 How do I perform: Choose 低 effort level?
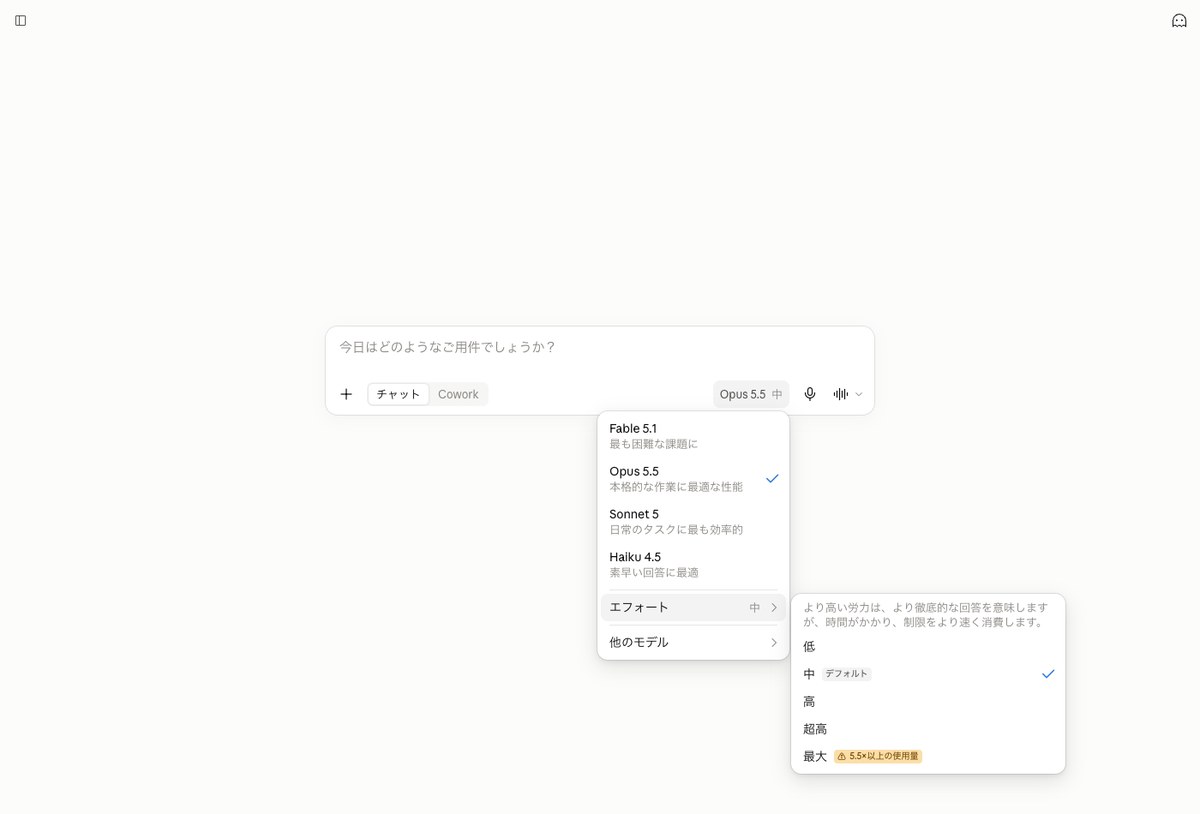[928, 646]
